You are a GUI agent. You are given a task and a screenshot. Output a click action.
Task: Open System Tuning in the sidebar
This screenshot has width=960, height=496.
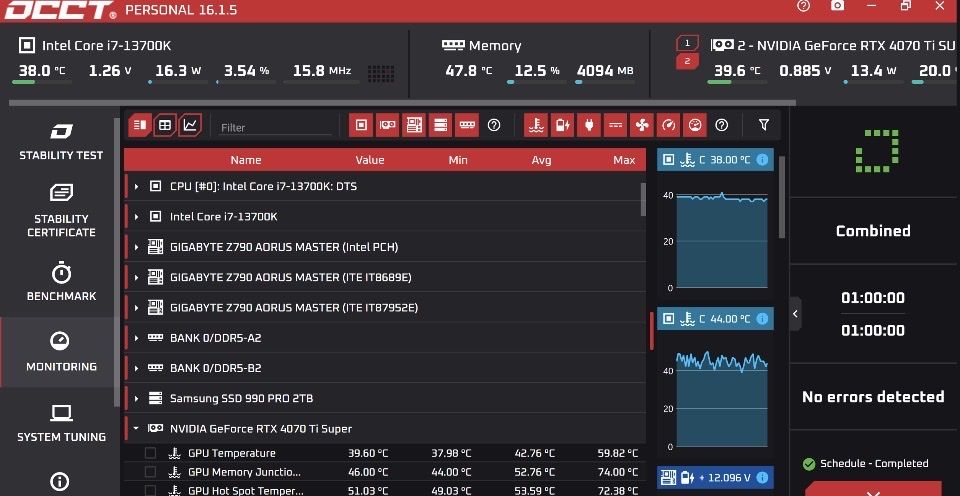tap(60, 423)
